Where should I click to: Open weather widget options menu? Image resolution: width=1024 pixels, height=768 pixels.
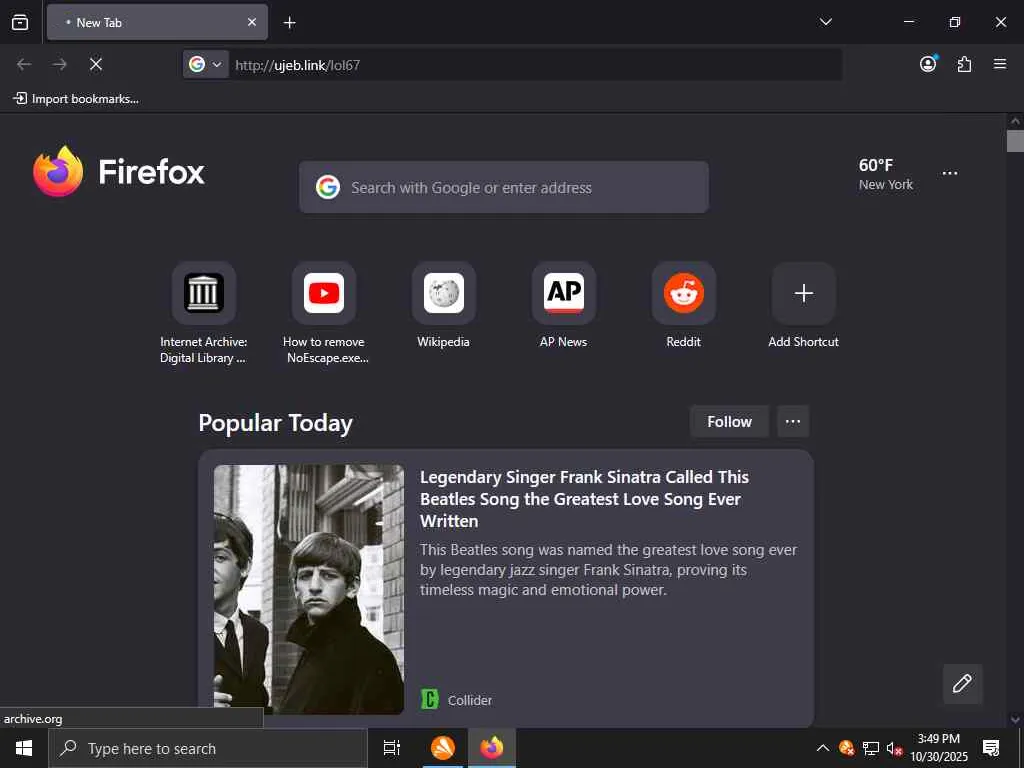pos(950,173)
